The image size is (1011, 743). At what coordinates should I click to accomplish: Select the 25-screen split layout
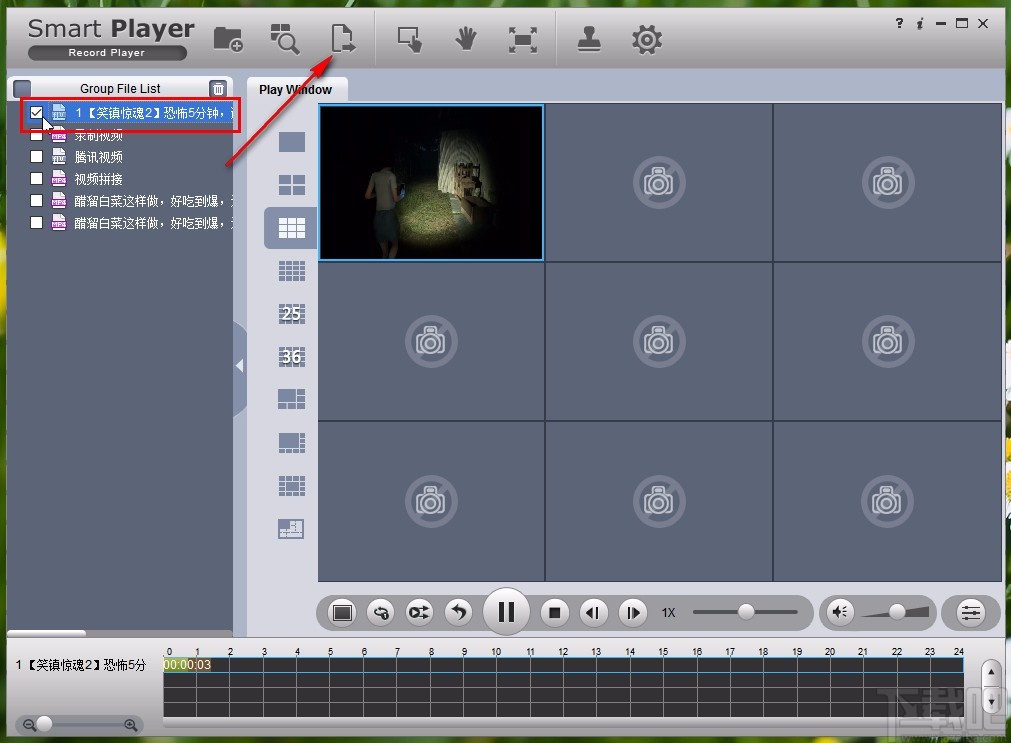290,313
